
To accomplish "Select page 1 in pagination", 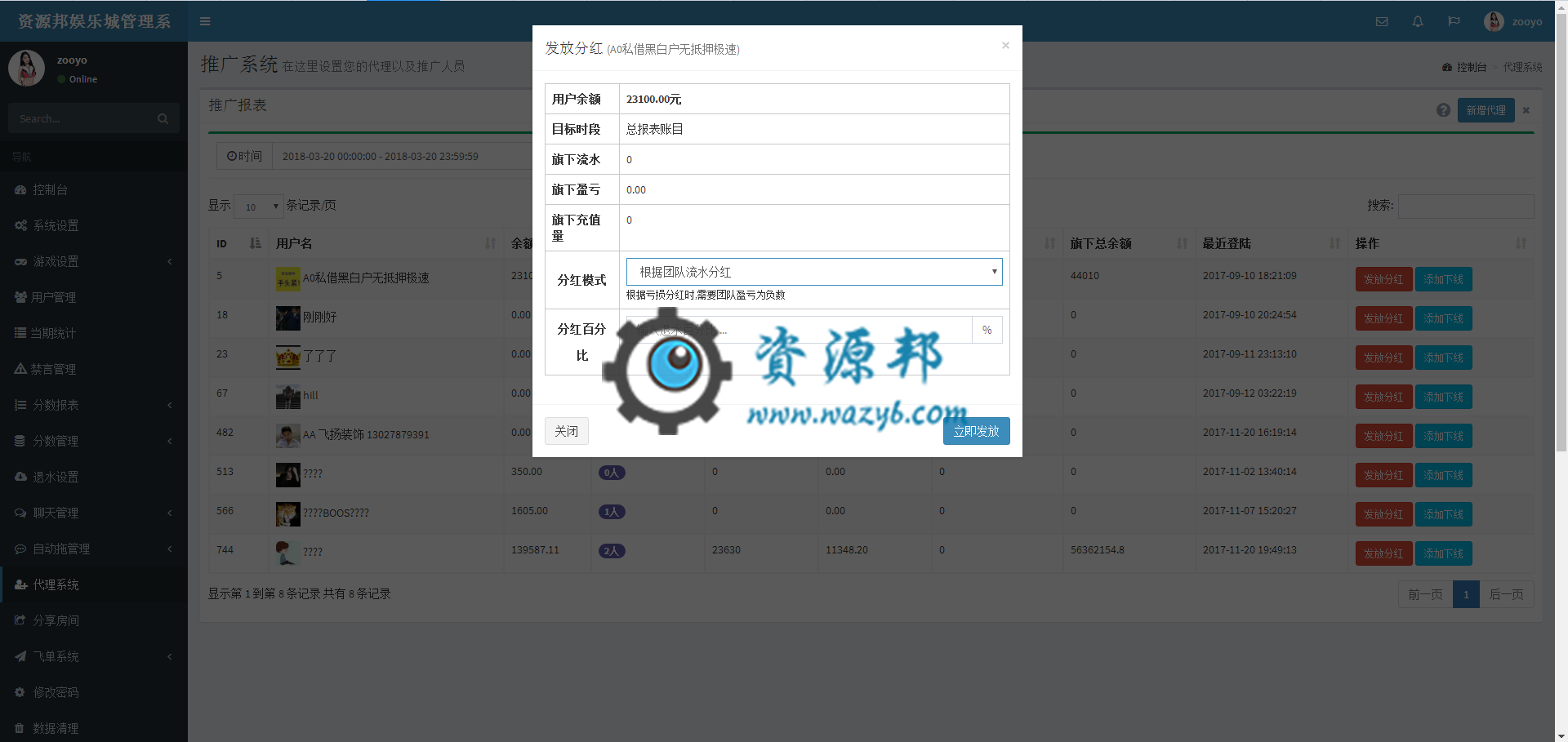I will tap(1466, 594).
